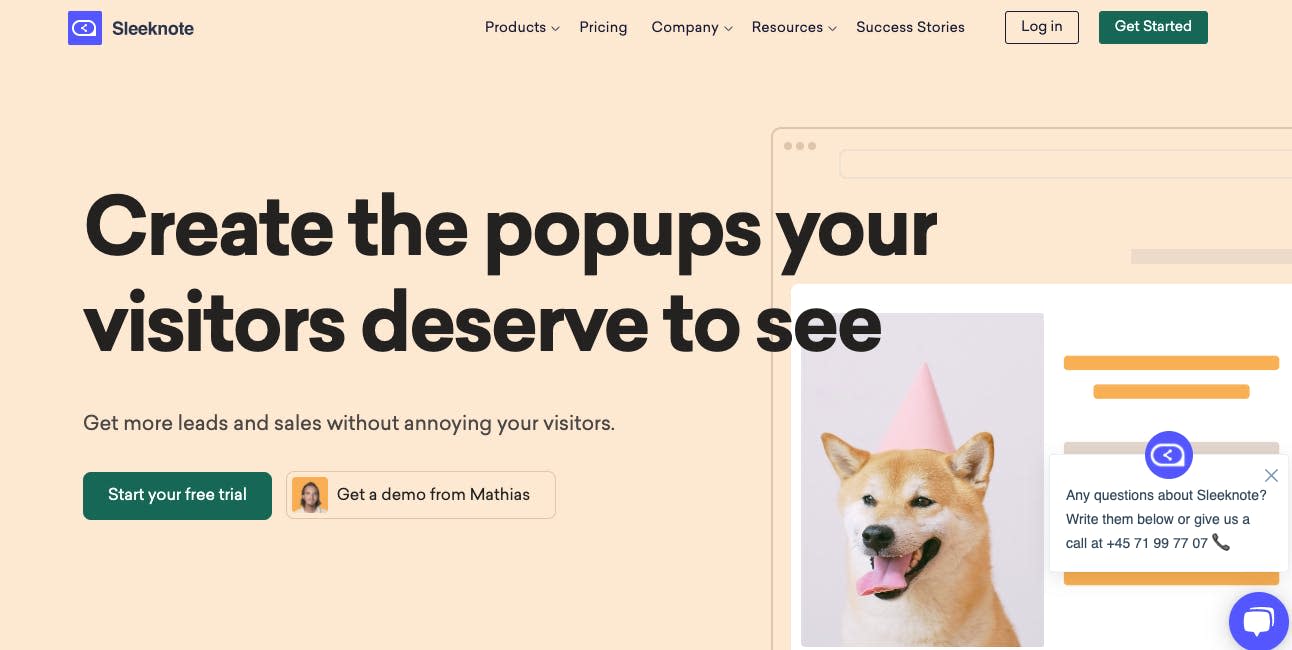
Task: Click the three dots in browser mockup
Action: coord(799,146)
